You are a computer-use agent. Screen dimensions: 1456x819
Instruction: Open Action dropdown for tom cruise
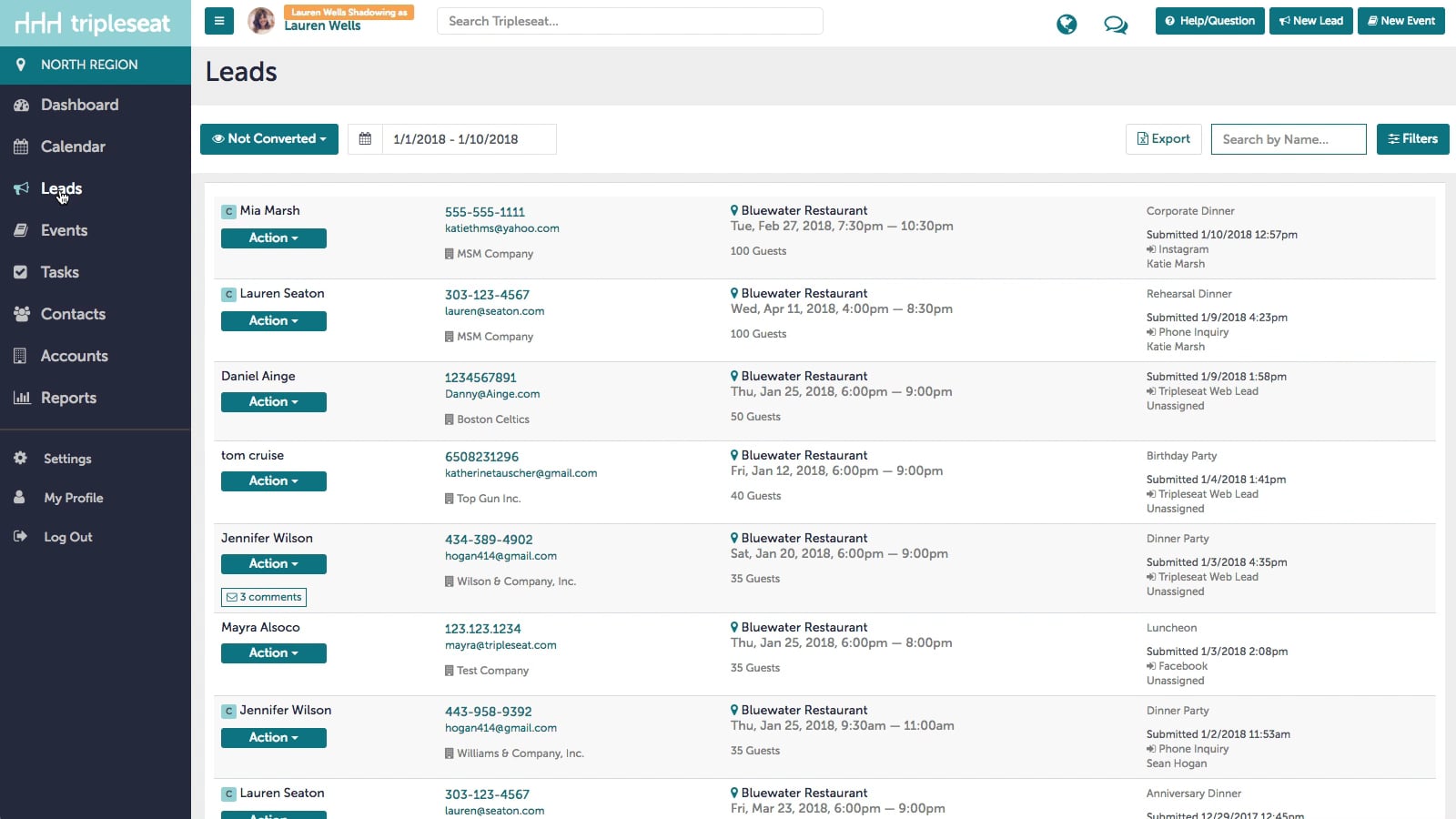(x=274, y=481)
